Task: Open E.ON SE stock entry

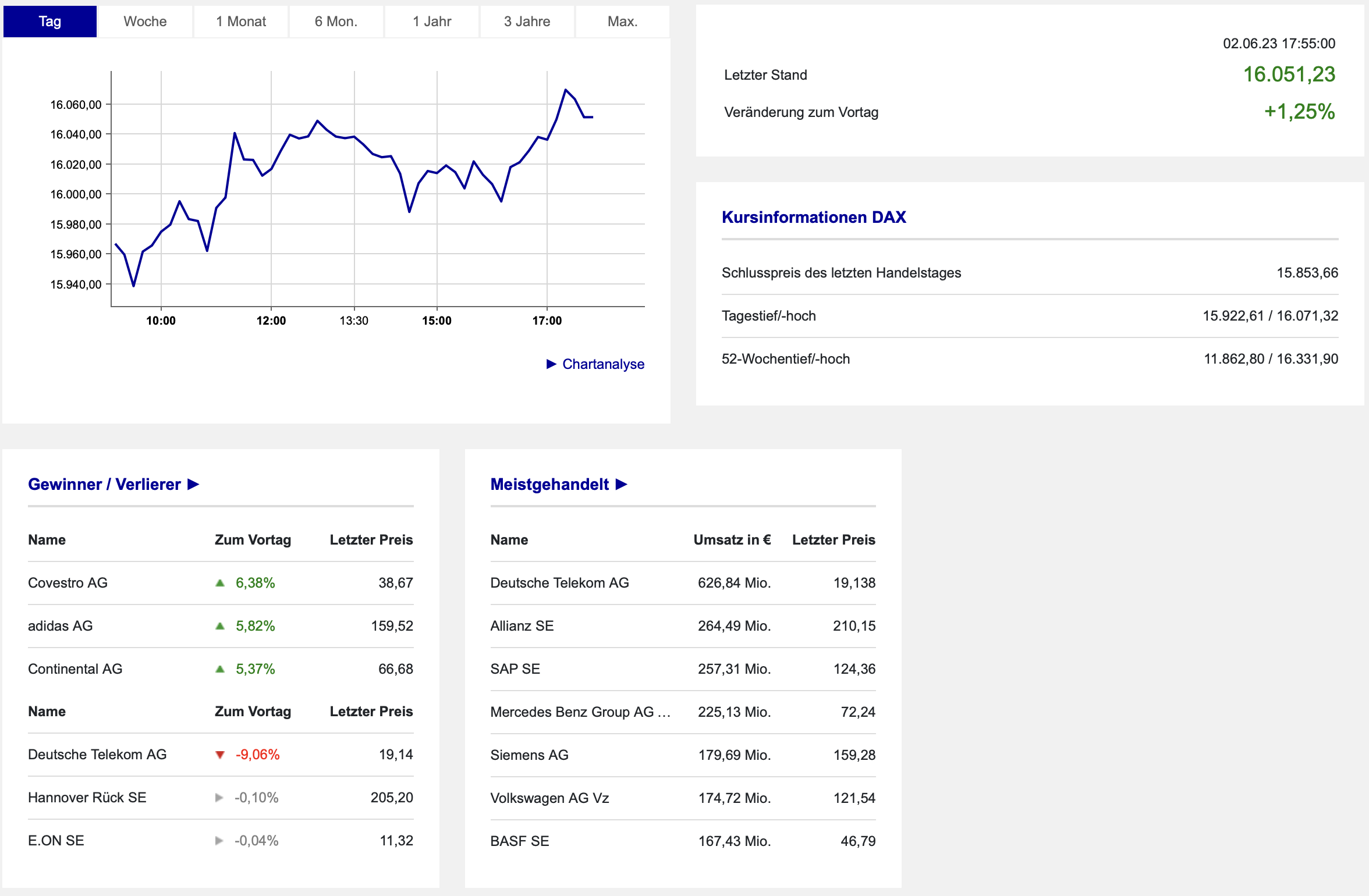Action: [x=56, y=841]
